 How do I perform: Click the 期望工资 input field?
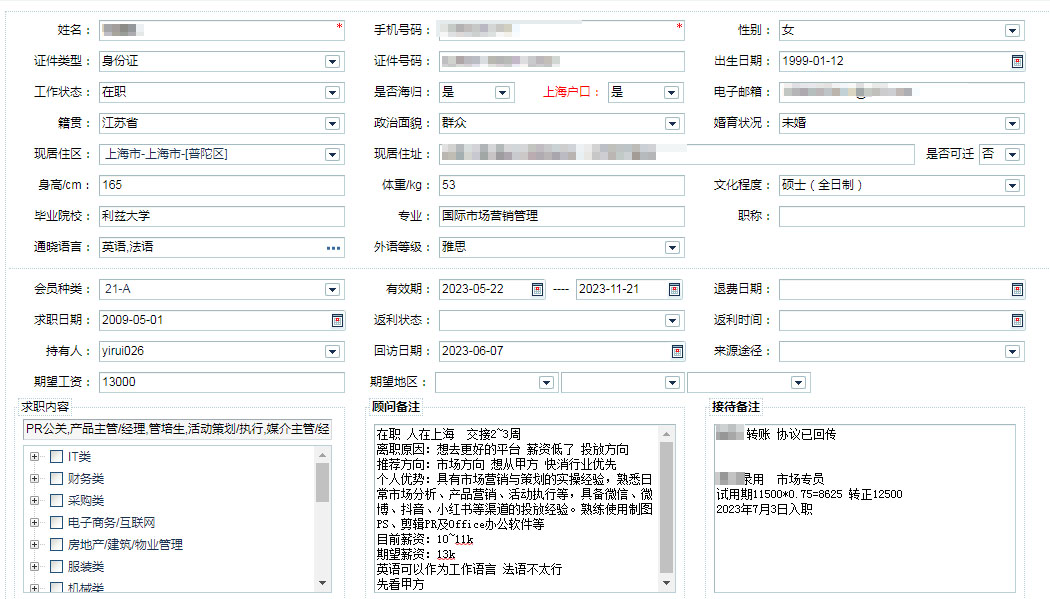click(222, 382)
